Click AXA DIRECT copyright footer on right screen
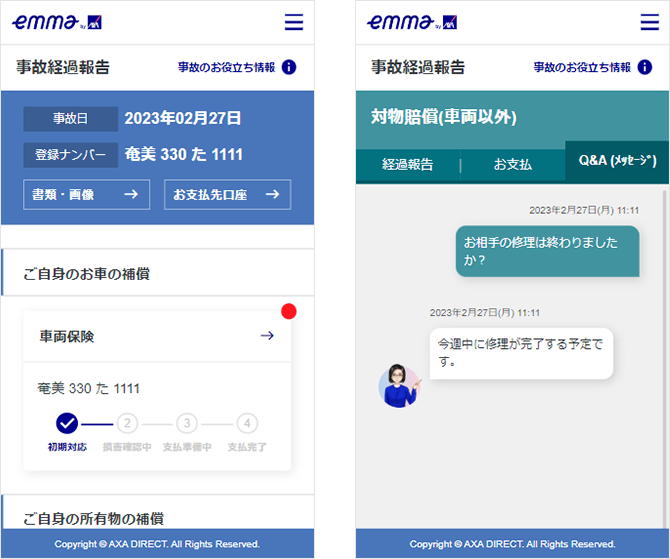The height and width of the screenshot is (559, 670). (512, 544)
